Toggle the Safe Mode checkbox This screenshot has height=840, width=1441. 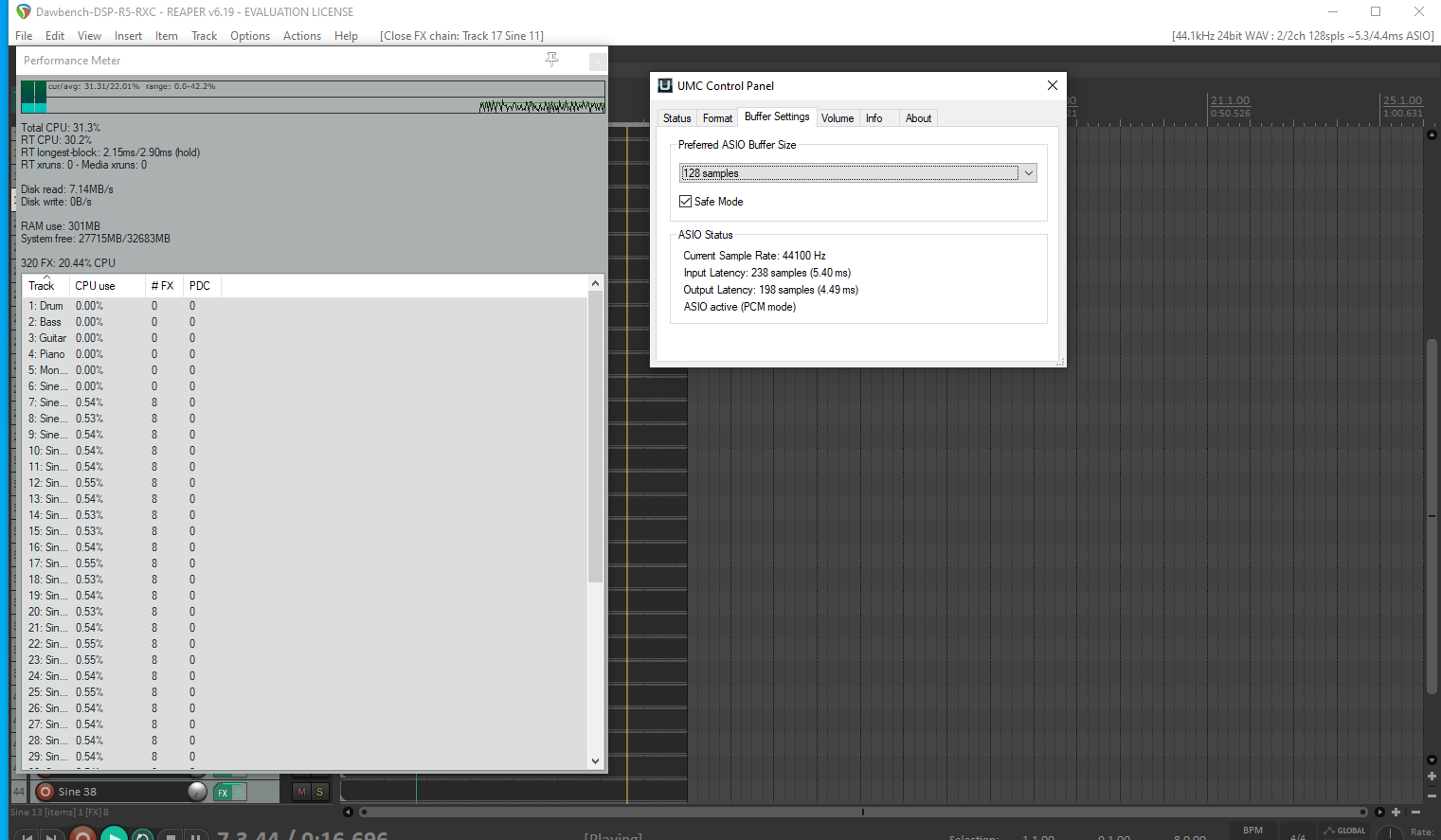coord(685,202)
